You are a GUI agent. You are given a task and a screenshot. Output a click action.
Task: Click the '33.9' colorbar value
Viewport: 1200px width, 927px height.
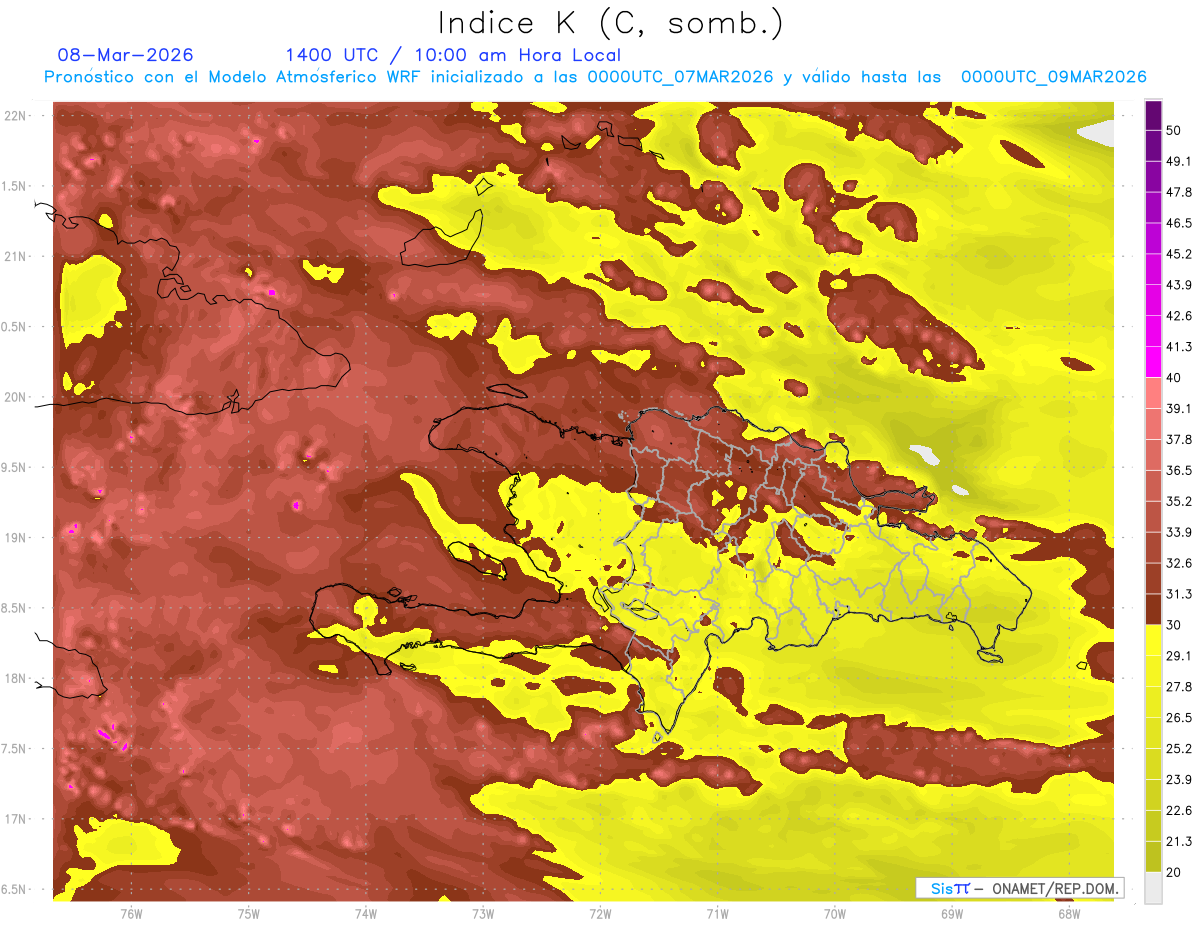point(1179,532)
